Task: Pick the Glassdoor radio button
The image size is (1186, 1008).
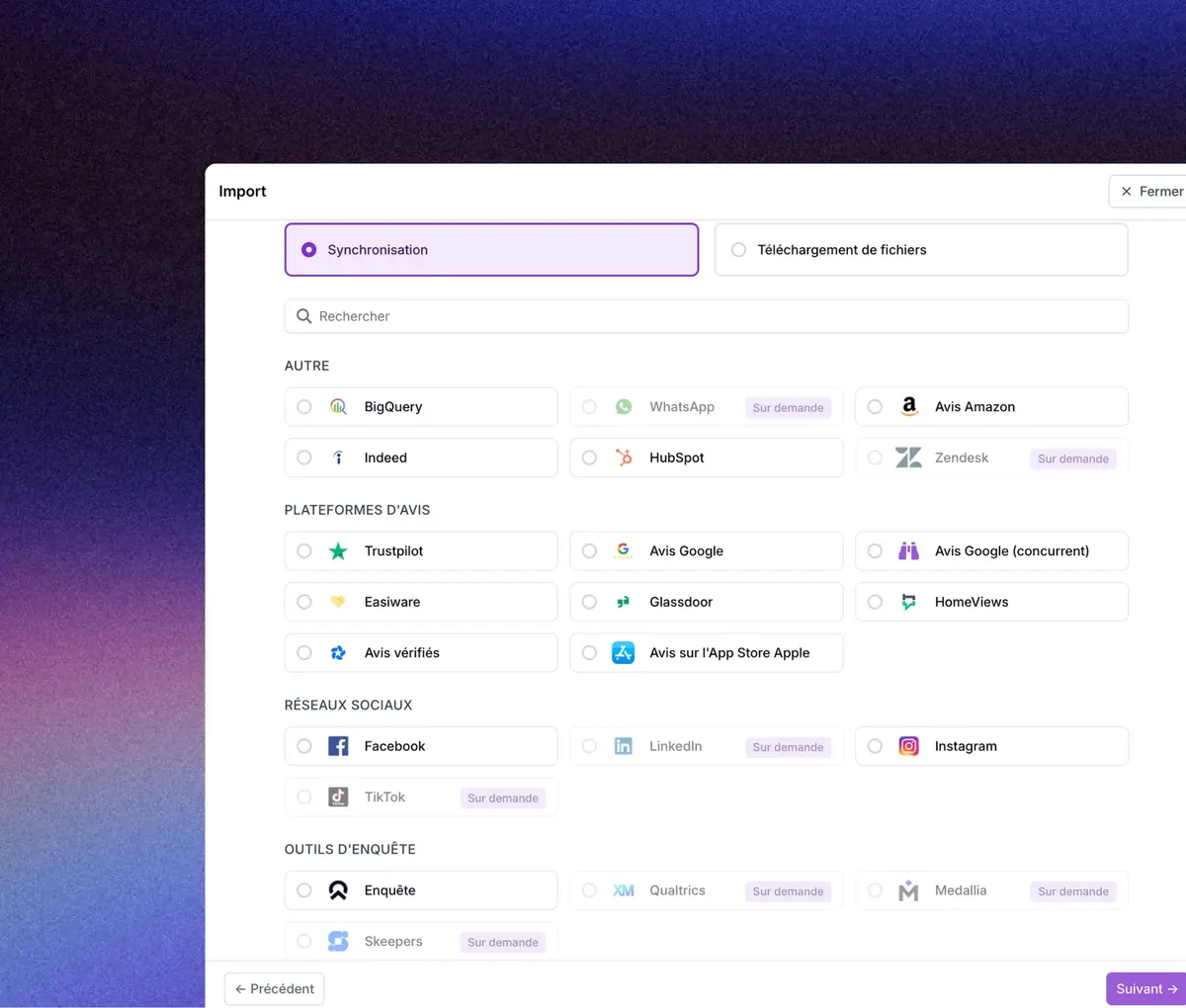Action: tap(589, 602)
